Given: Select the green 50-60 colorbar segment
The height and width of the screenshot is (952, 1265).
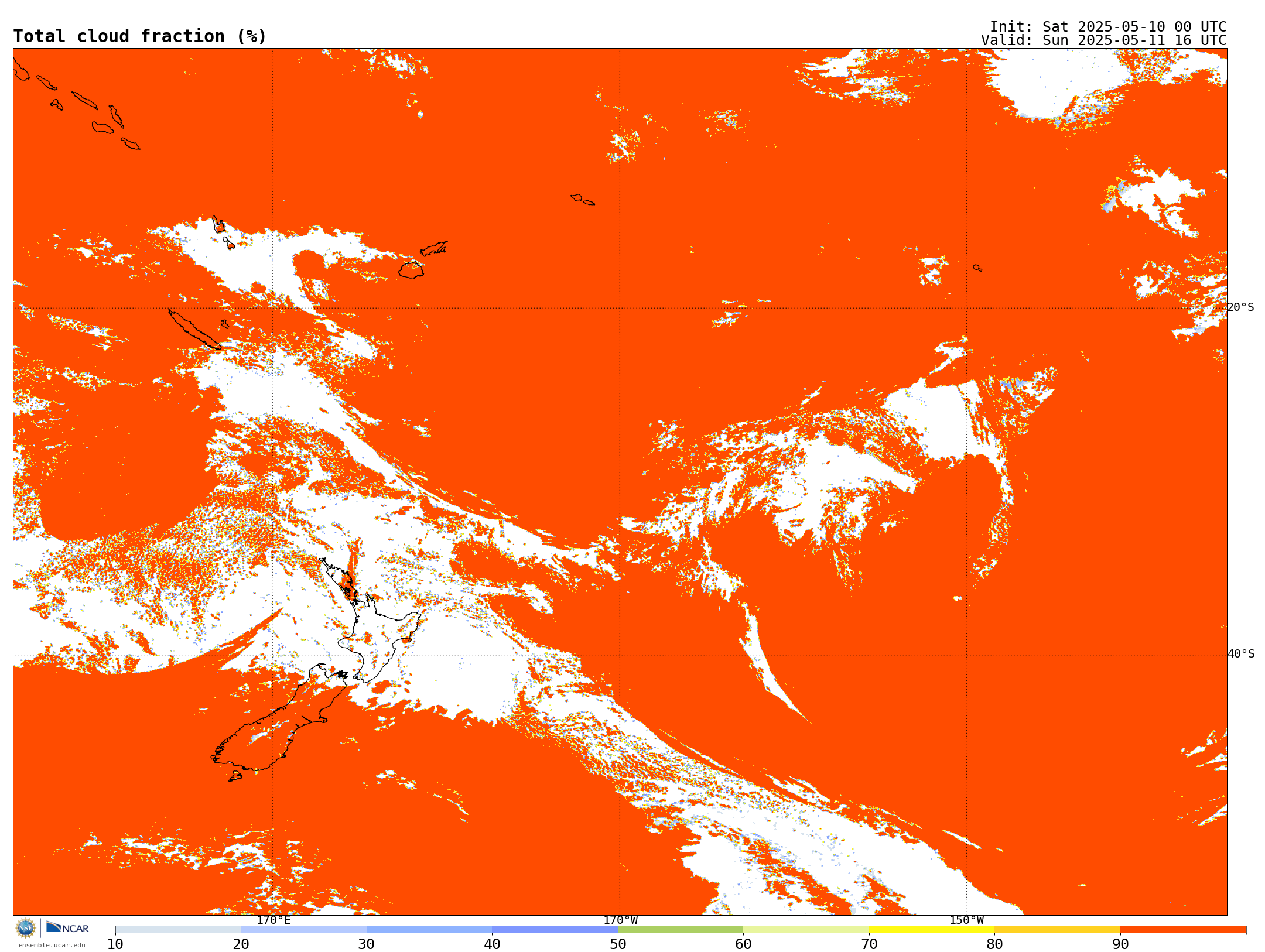Looking at the screenshot, I should tap(680, 929).
